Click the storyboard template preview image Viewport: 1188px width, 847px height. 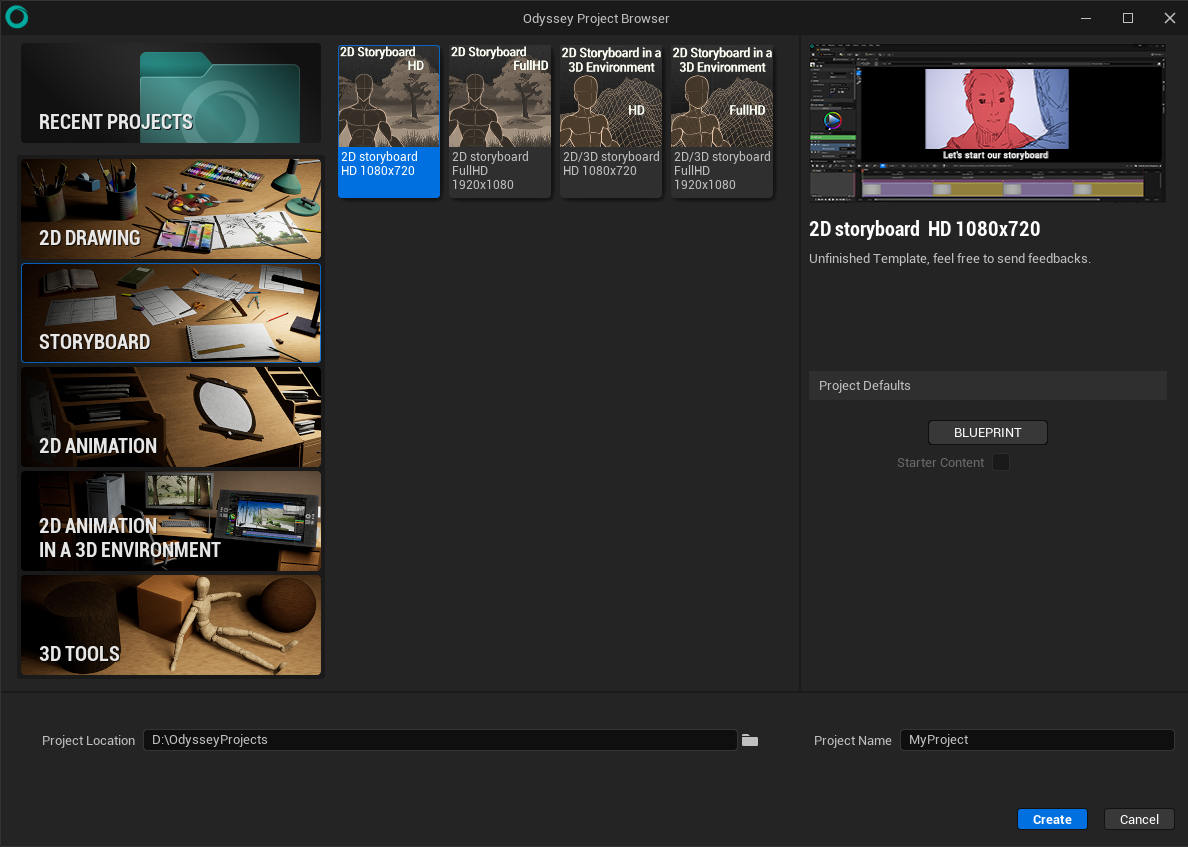pyautogui.click(x=987, y=123)
